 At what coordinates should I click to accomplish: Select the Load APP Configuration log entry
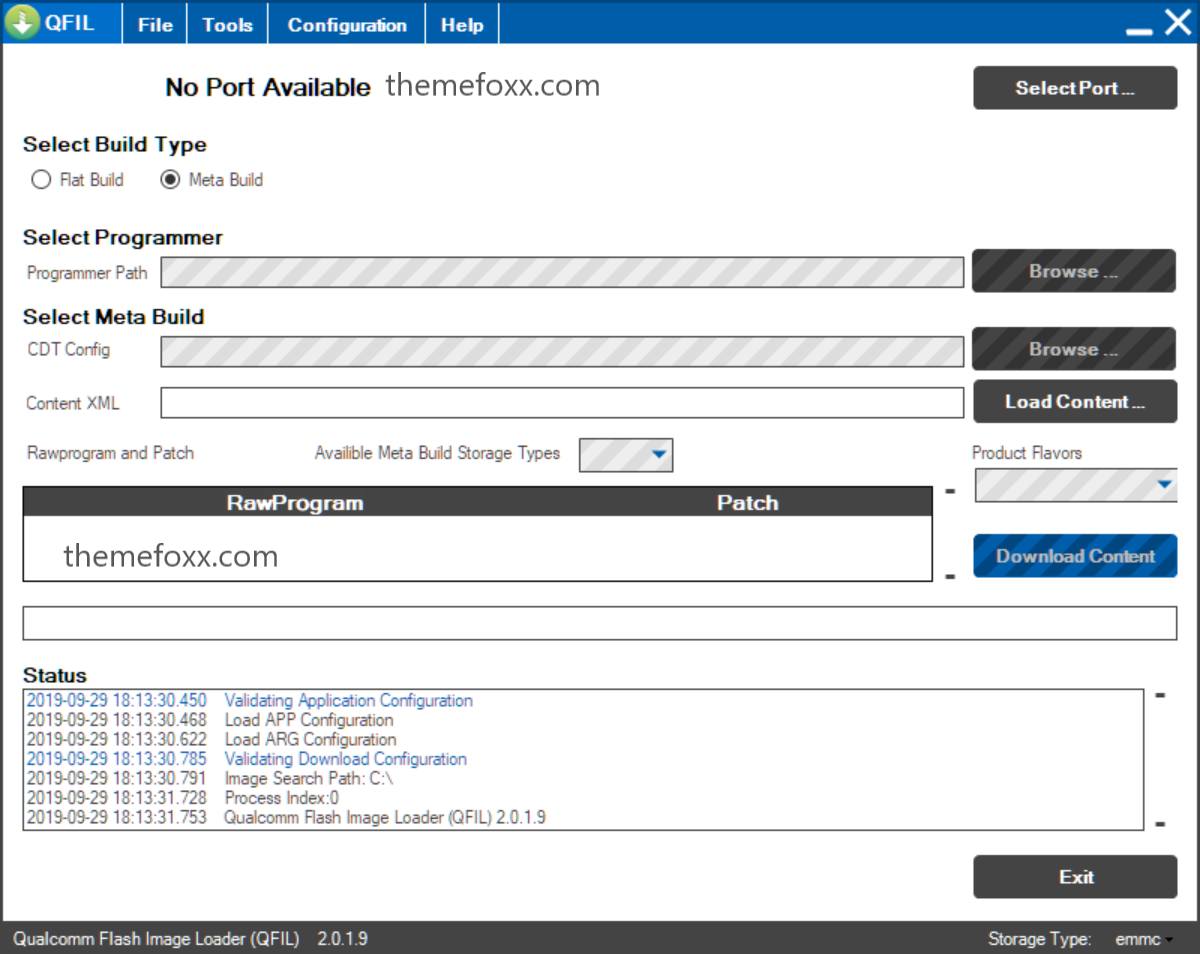pyautogui.click(x=210, y=720)
